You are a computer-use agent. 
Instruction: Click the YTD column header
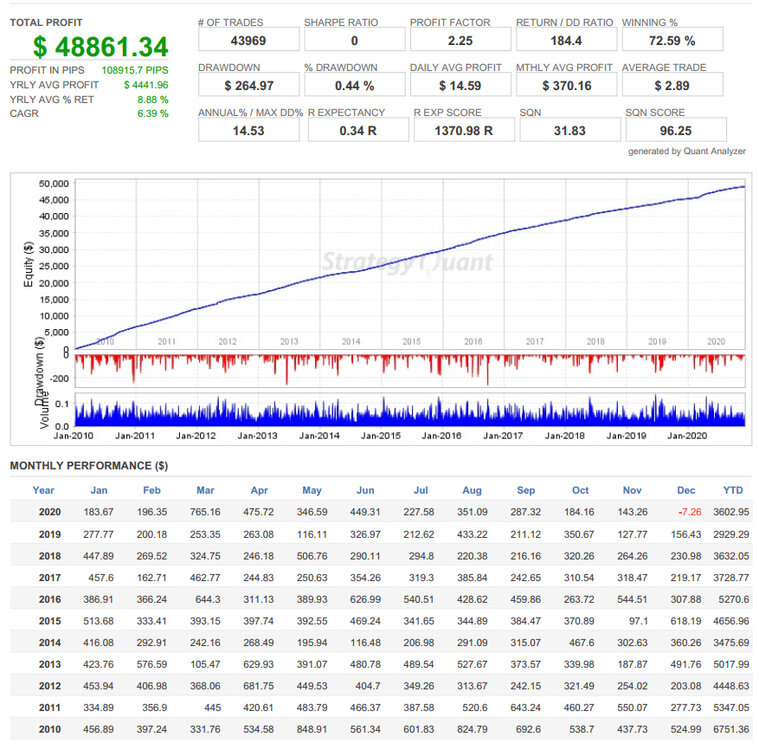[733, 490]
